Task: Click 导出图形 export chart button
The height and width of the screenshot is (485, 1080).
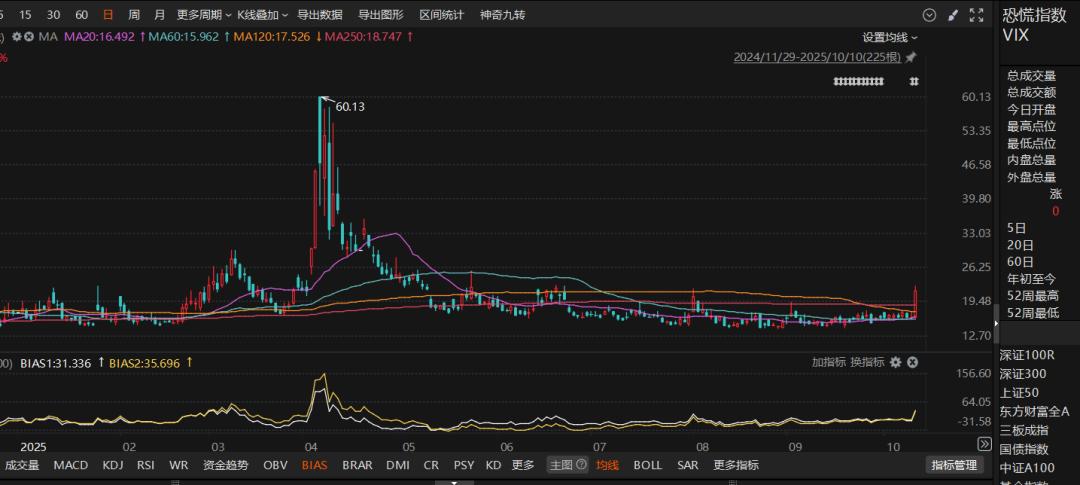Action: coord(381,14)
